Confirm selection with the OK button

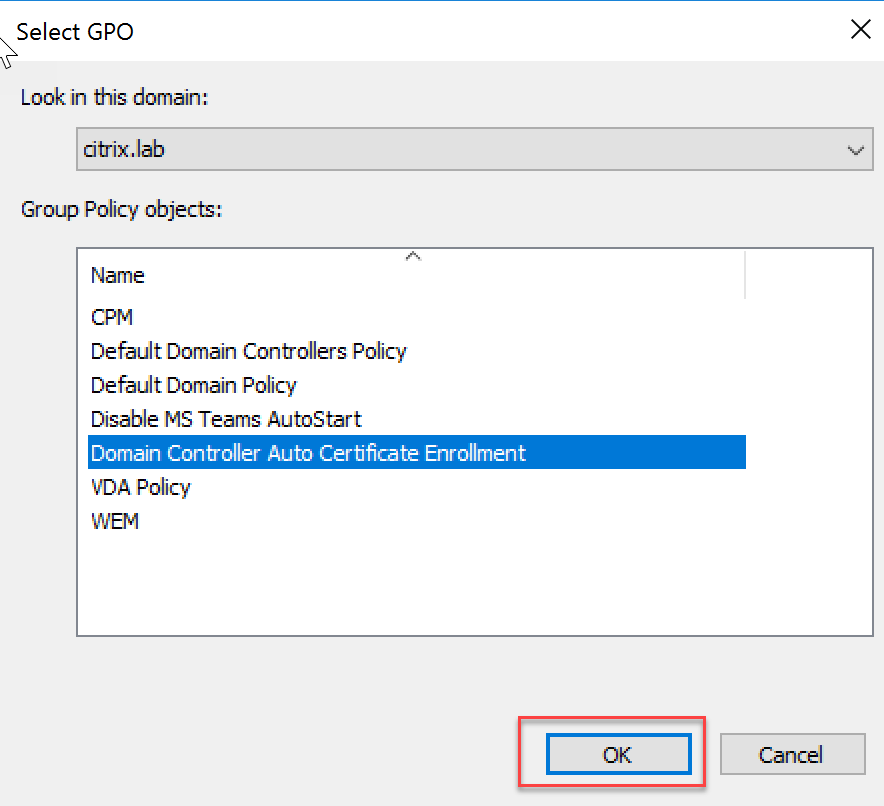pos(618,754)
